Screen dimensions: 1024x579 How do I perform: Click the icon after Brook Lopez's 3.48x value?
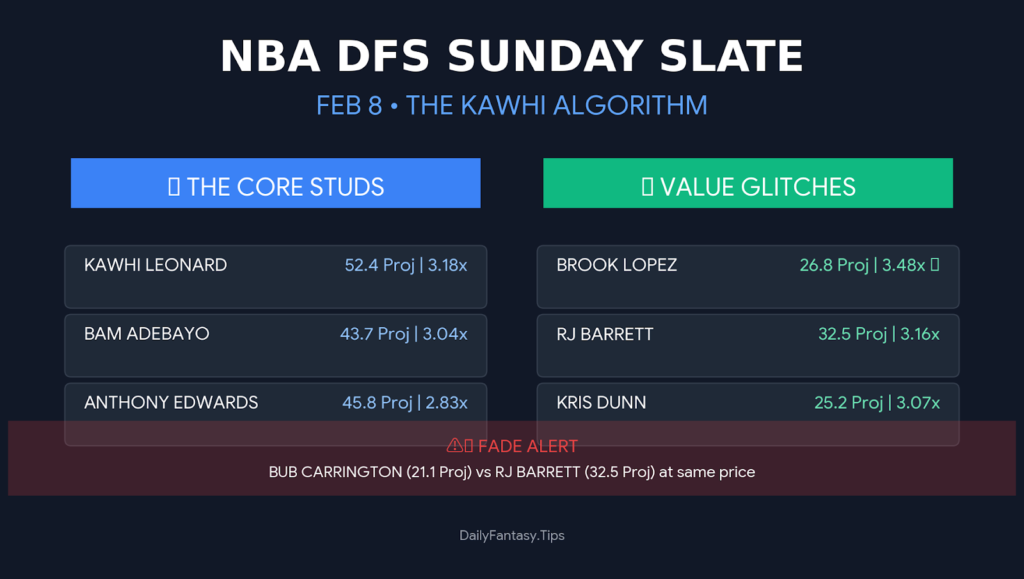934,265
